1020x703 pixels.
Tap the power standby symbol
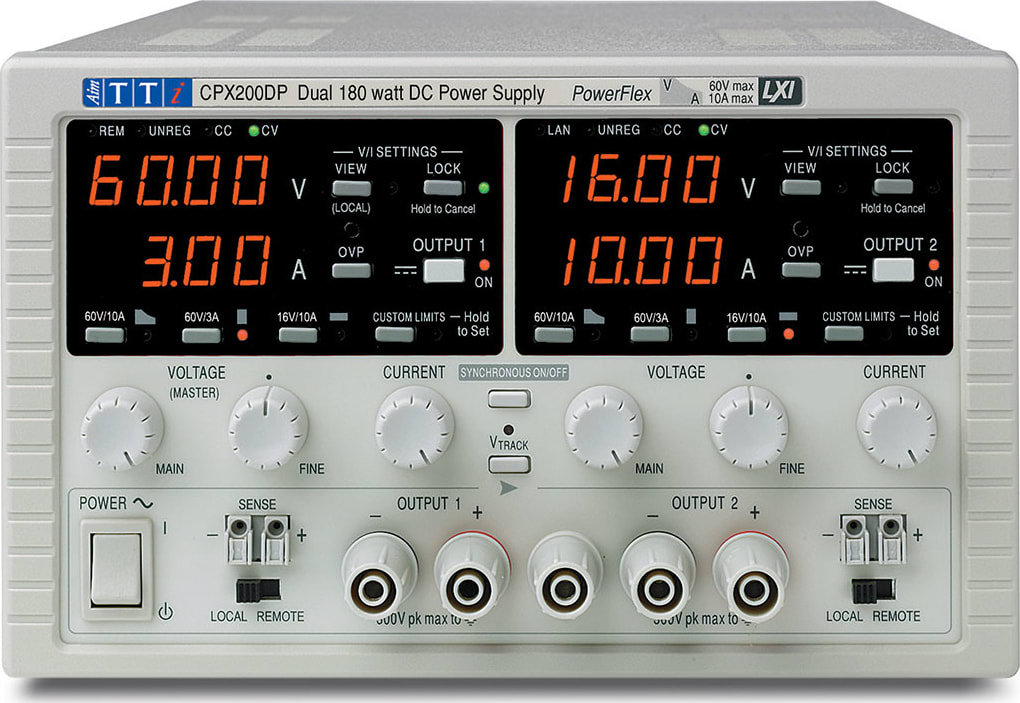click(166, 612)
